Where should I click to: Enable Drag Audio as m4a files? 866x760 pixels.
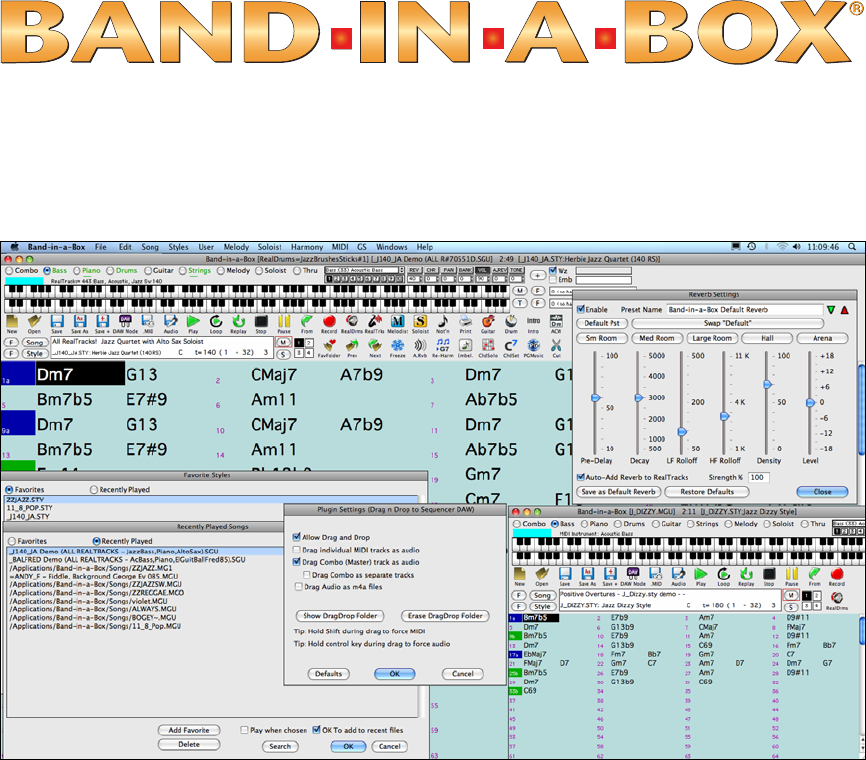point(297,587)
